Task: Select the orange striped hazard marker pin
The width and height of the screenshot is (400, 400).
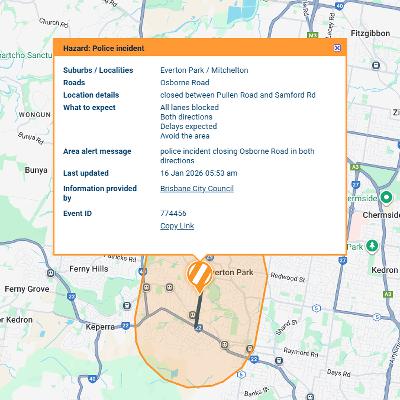Action: (200, 276)
